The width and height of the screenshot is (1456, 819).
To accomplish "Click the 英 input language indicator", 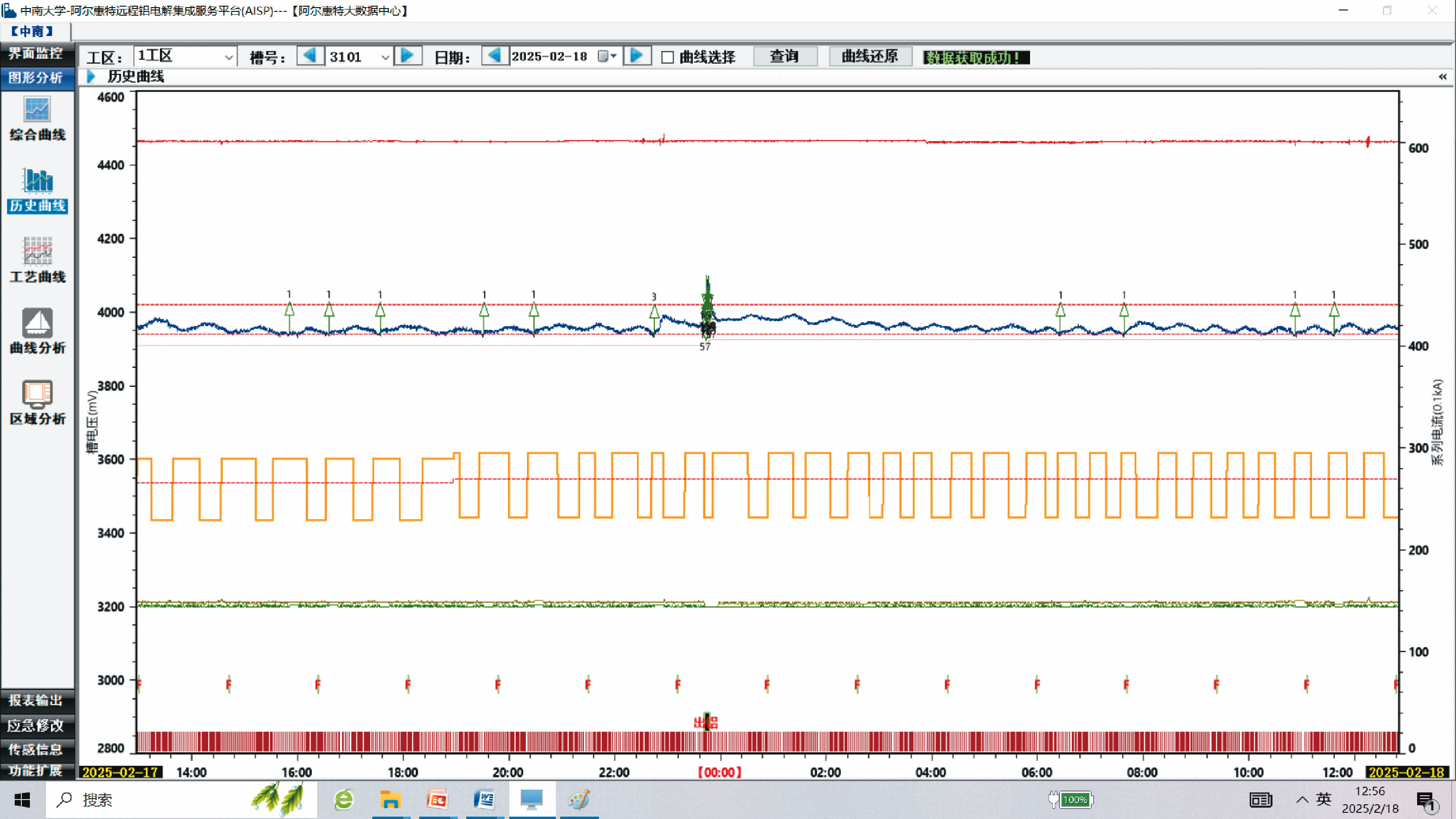I will pyautogui.click(x=1323, y=799).
